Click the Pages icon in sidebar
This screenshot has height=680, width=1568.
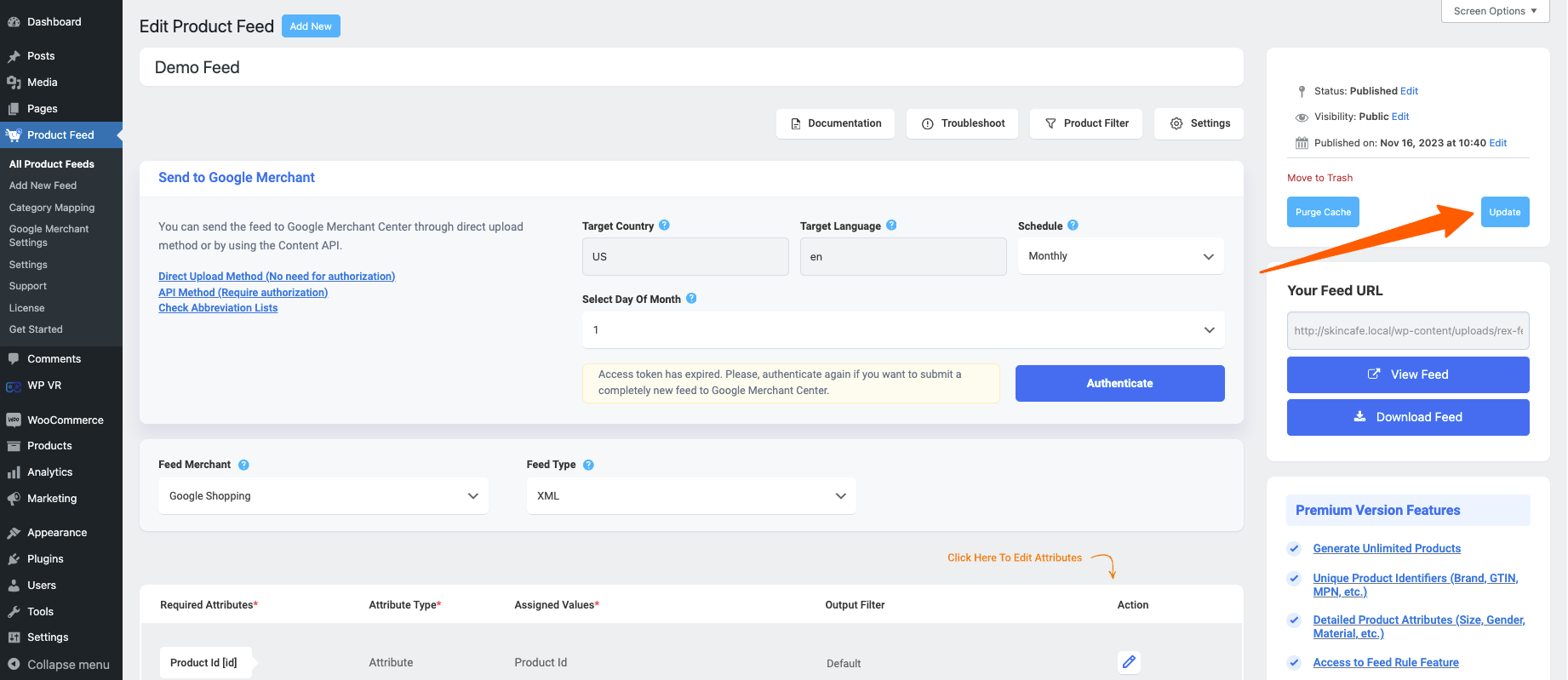[x=14, y=109]
